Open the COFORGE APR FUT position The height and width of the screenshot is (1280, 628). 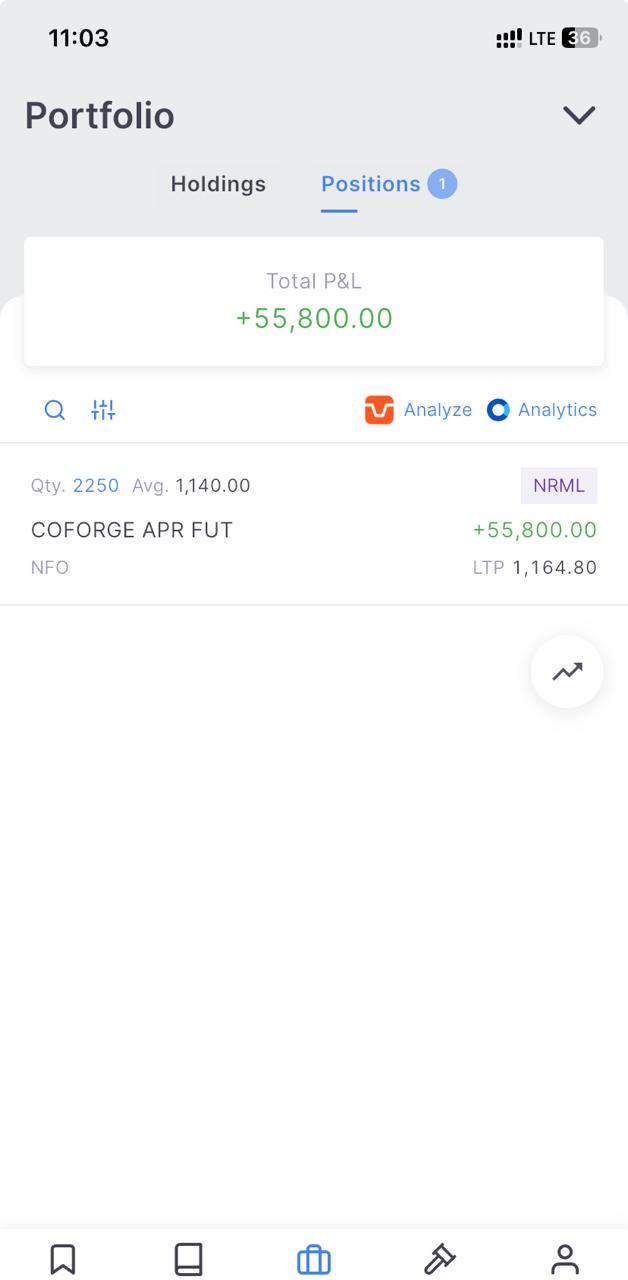click(132, 530)
